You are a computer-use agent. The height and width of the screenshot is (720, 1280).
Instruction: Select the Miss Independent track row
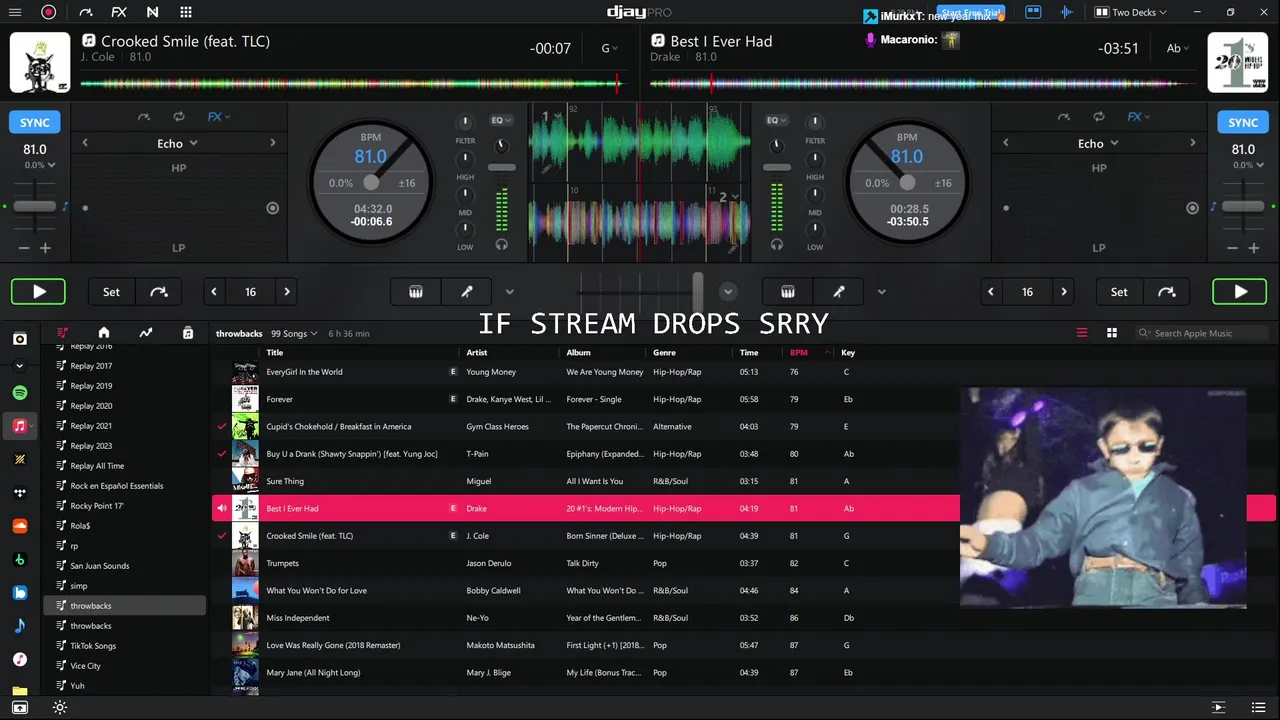tap(585, 618)
